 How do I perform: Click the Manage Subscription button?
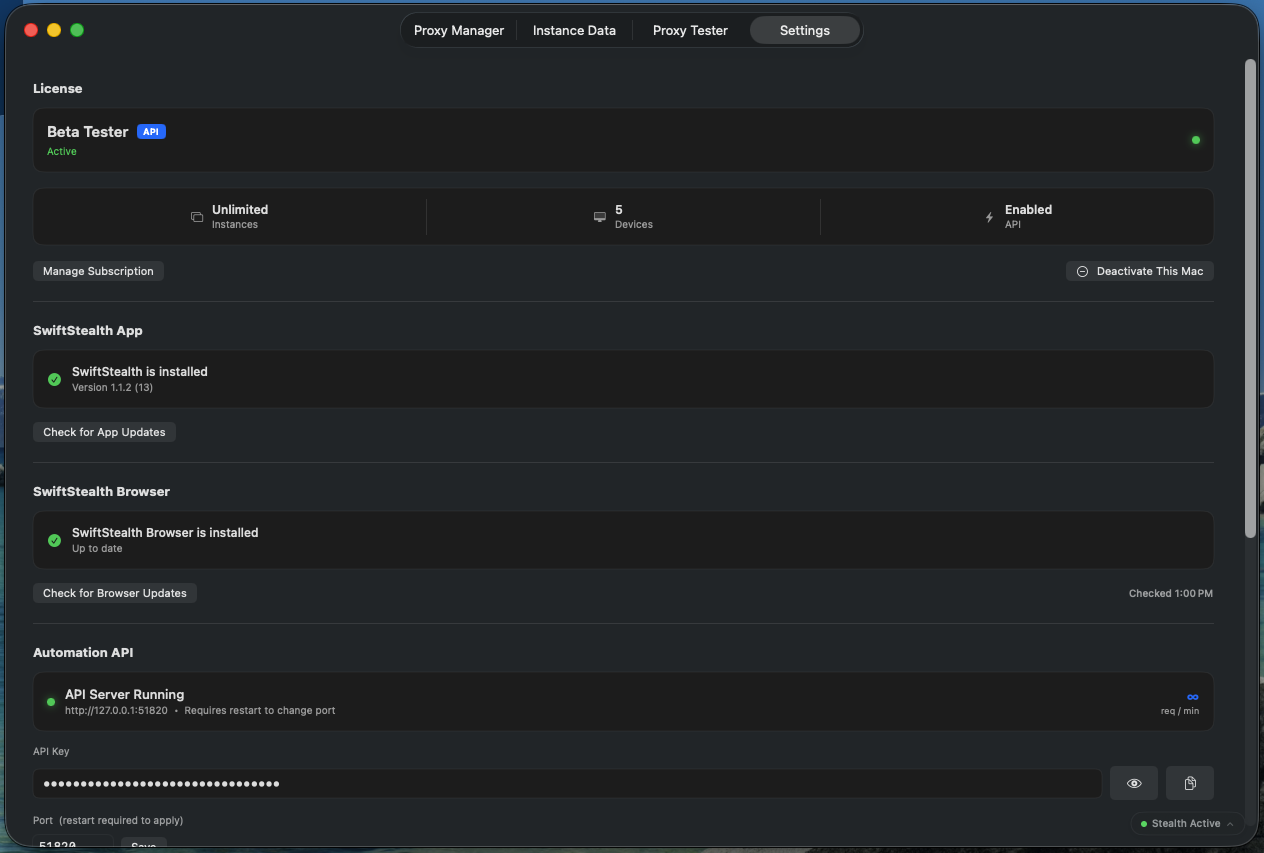[98, 271]
